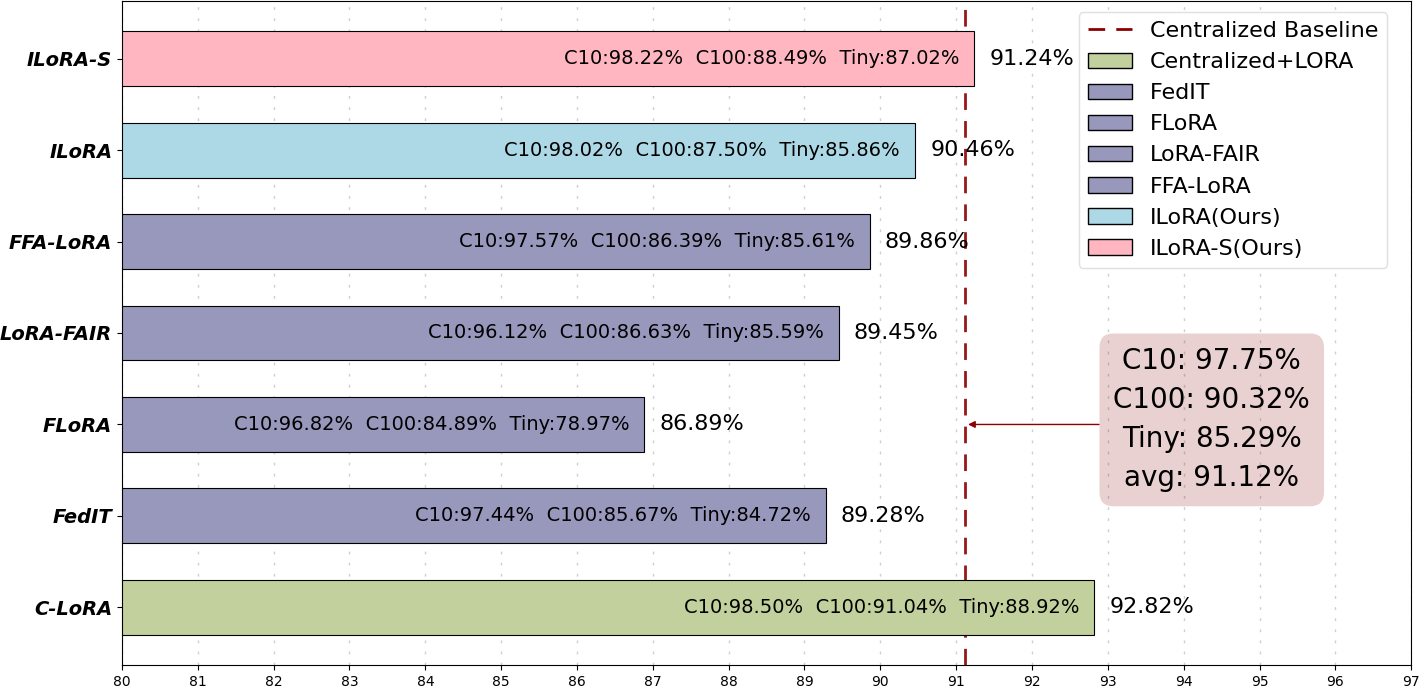Click the pink ILoRA-S(Ours) legend swatch
This screenshot has width=1419, height=687.
click(1110, 247)
